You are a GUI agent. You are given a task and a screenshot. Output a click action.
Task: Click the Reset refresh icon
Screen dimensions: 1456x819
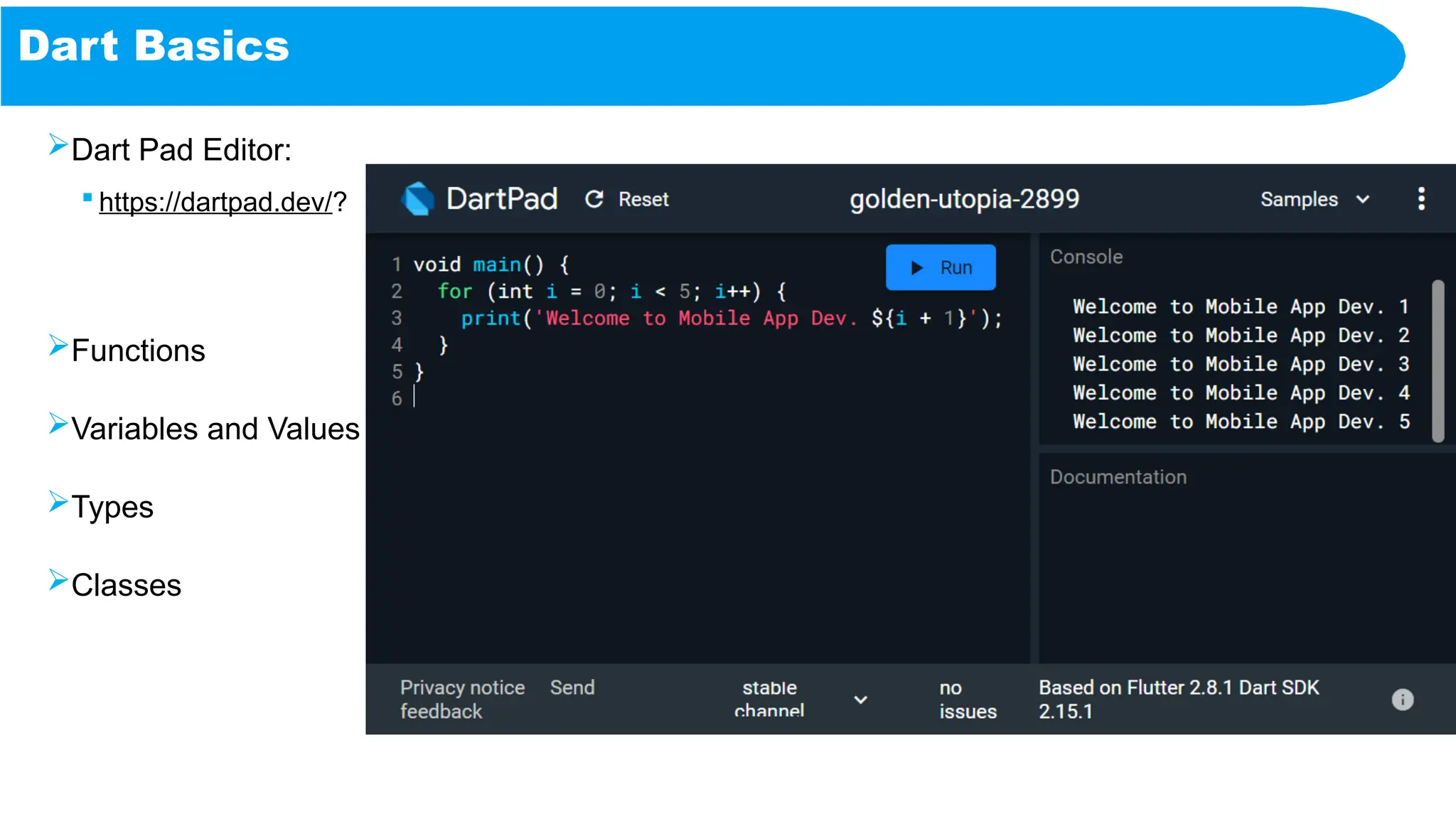click(x=594, y=199)
